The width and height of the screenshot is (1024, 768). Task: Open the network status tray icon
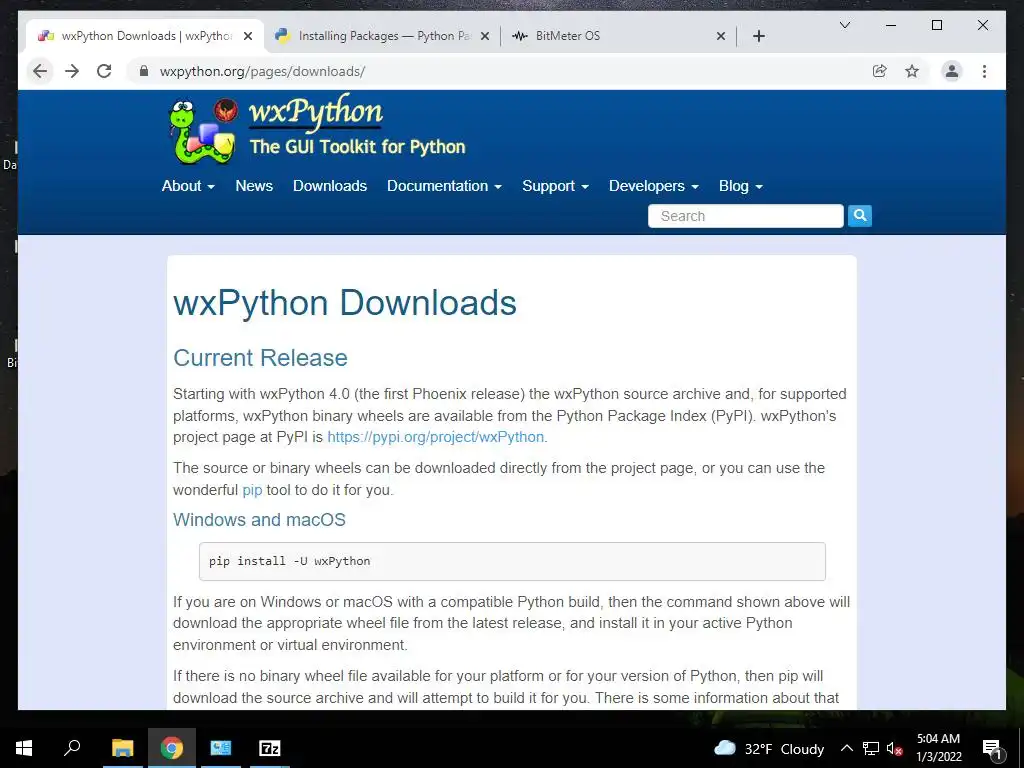pos(871,748)
